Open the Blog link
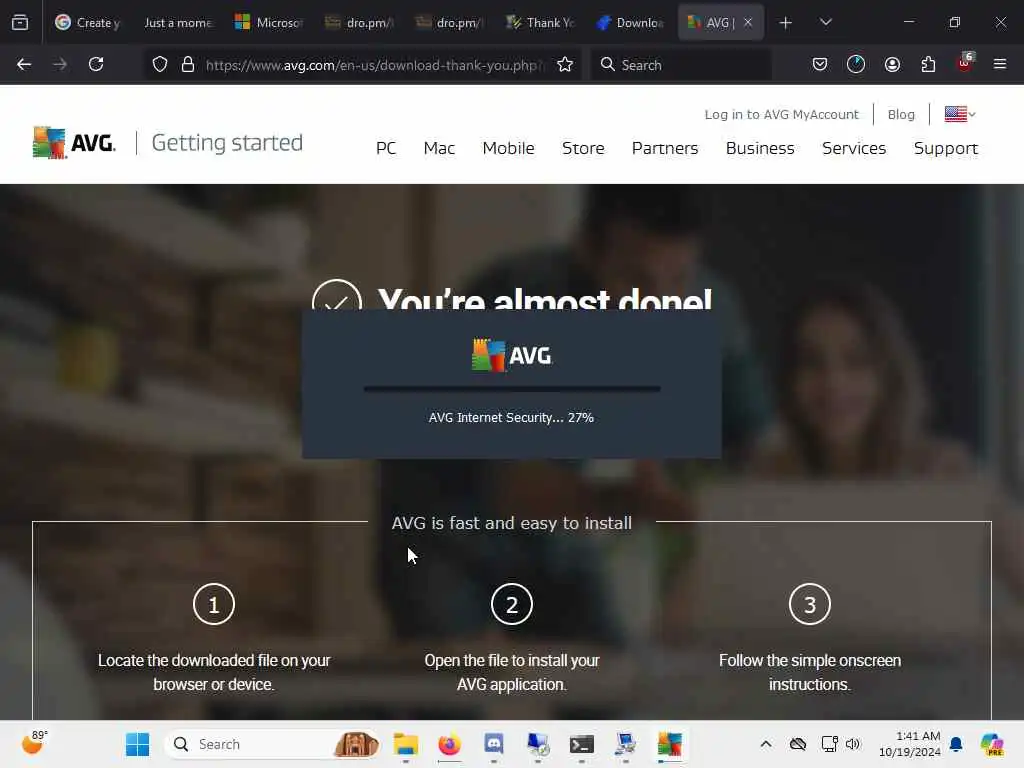The width and height of the screenshot is (1024, 768). pos(901,114)
